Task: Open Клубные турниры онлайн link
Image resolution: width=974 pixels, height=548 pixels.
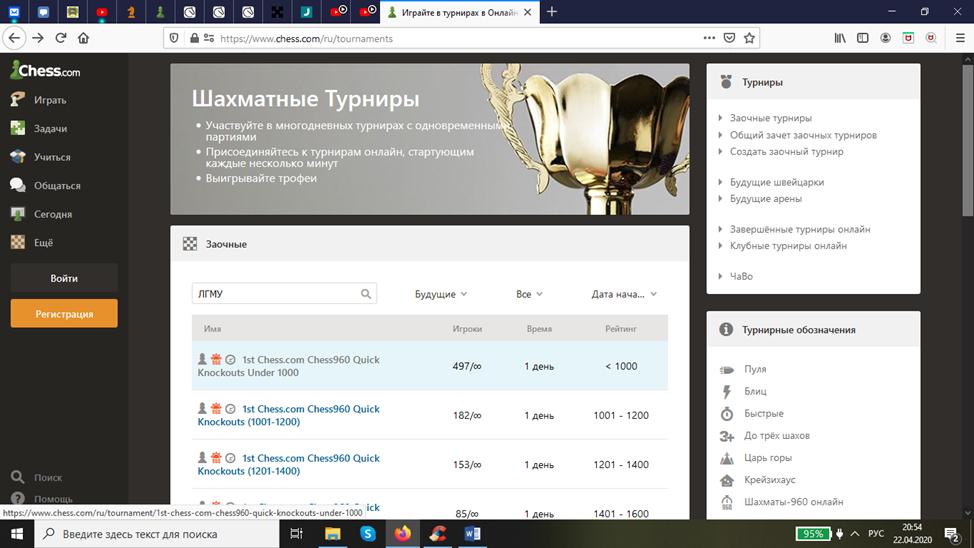Action: pos(788,245)
